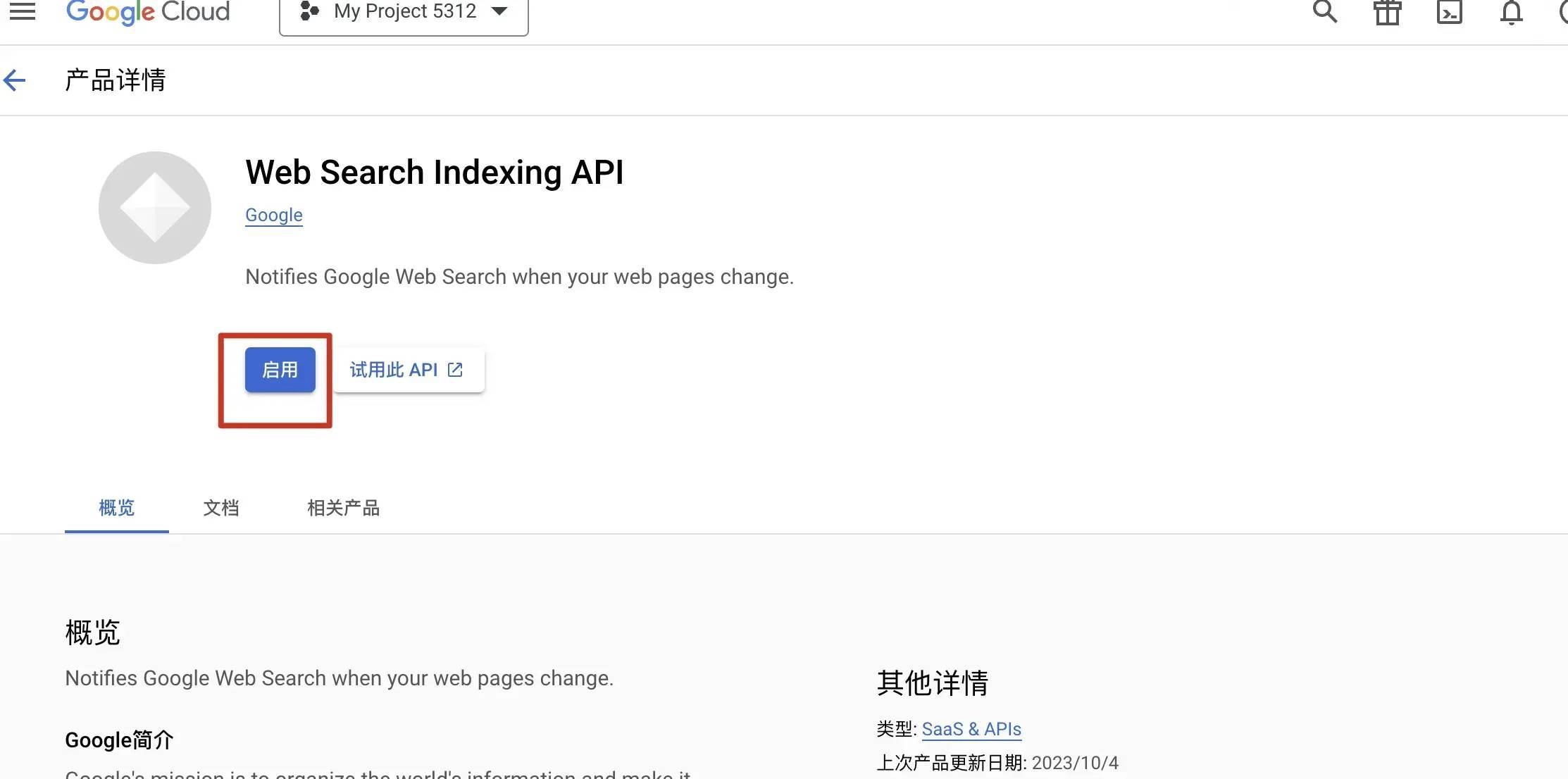
Task: Switch to the 概览 tab
Action: pyautogui.click(x=116, y=508)
